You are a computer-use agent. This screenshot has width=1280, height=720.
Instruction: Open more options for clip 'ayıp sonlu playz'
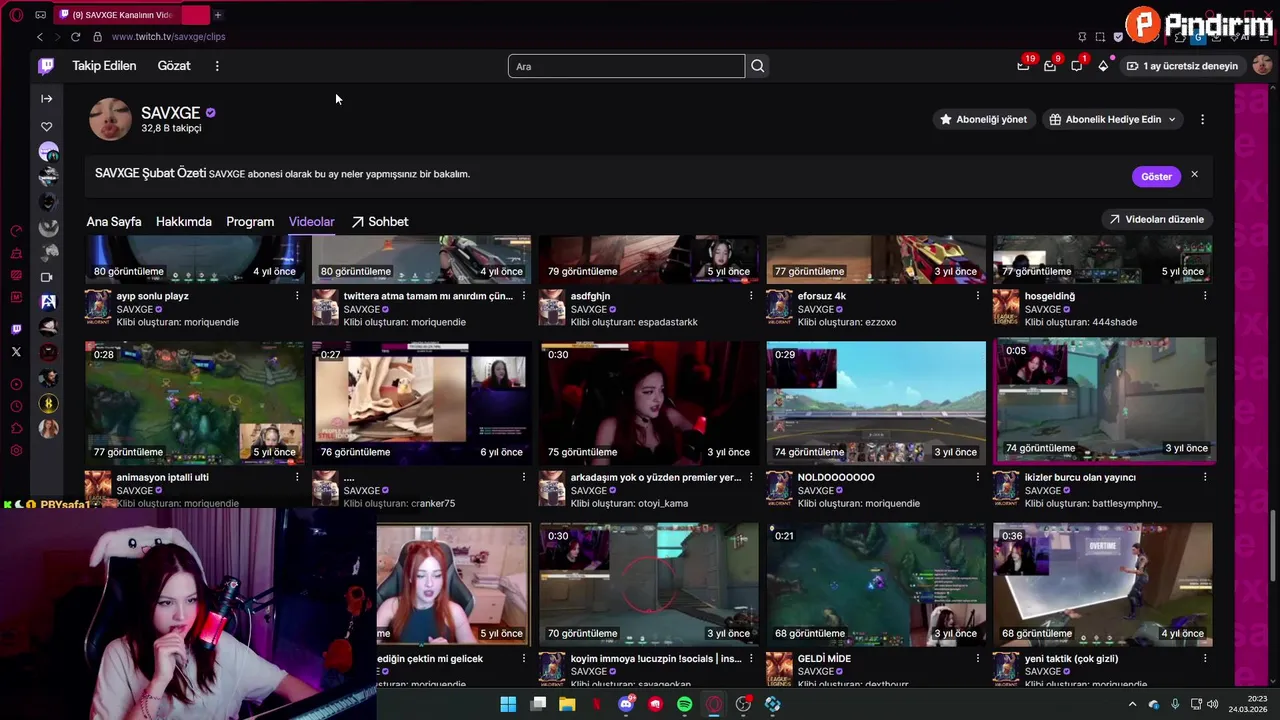tap(297, 296)
